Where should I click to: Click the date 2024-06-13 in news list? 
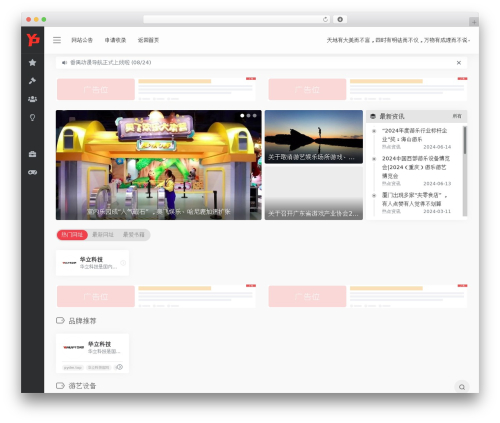coord(437,184)
